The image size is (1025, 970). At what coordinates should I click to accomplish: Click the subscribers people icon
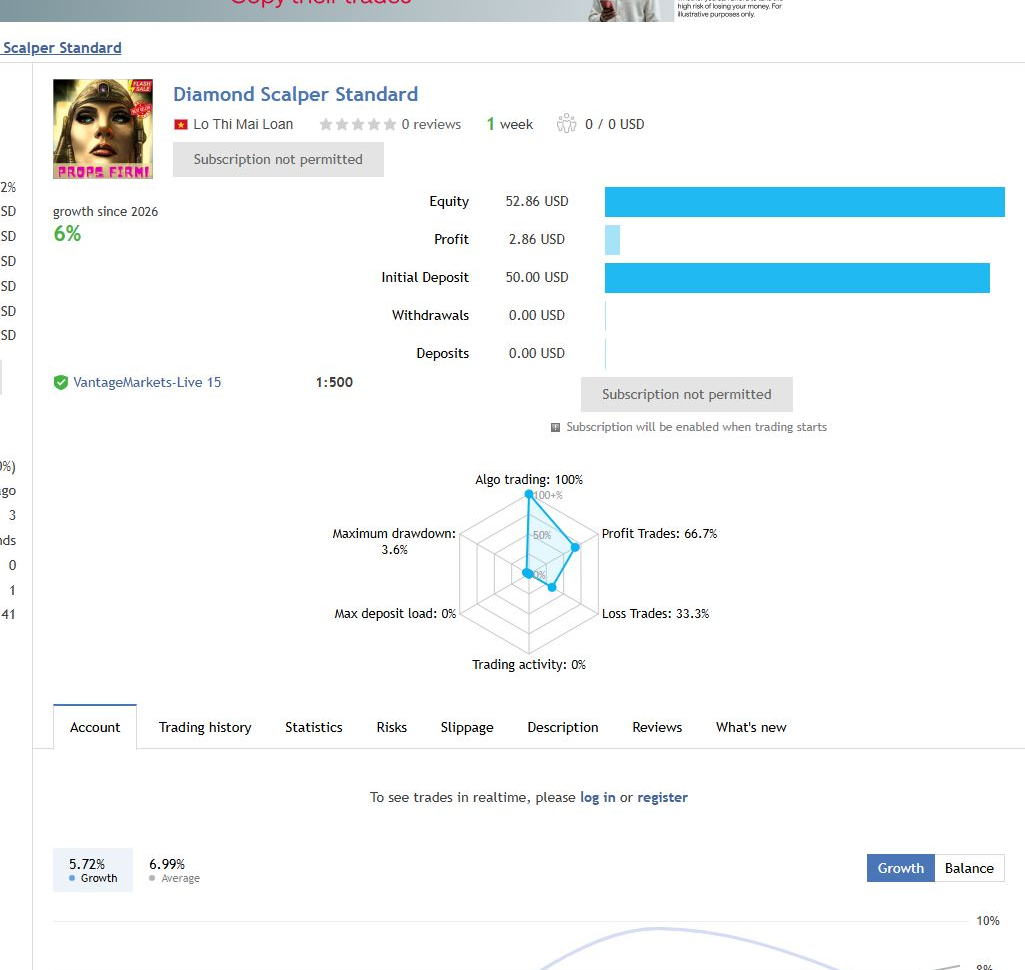click(x=566, y=124)
